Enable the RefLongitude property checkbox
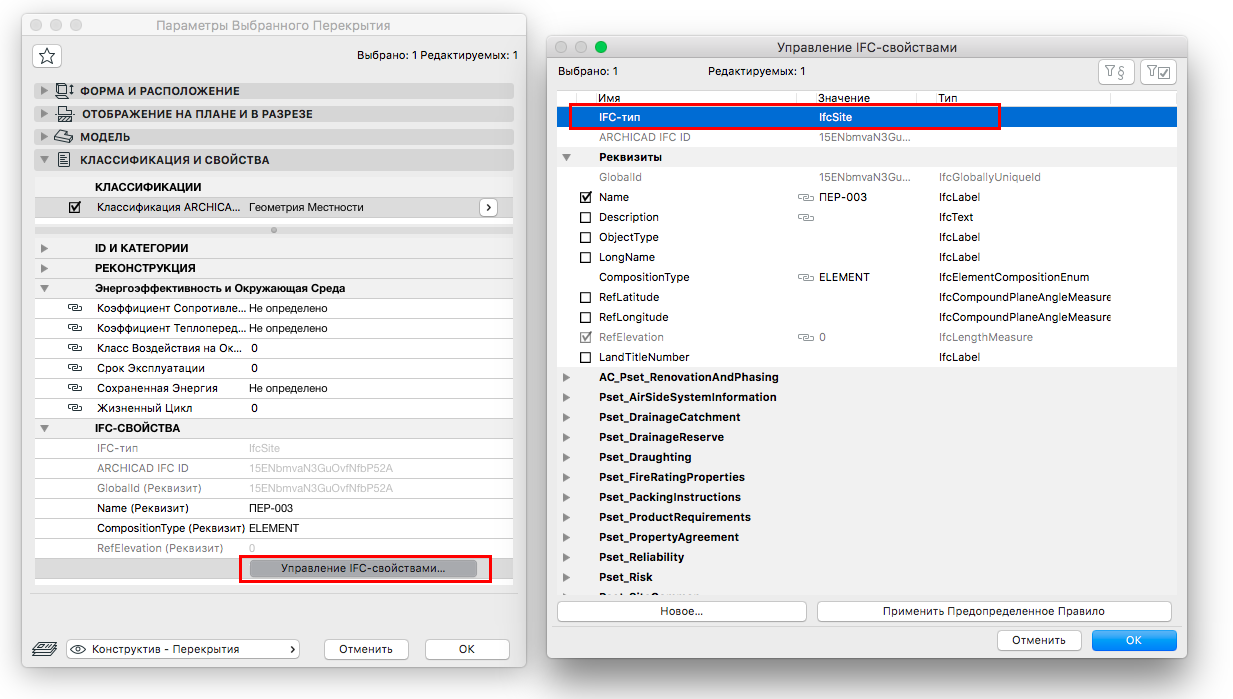Image resolution: width=1233 pixels, height=699 pixels. click(x=586, y=317)
